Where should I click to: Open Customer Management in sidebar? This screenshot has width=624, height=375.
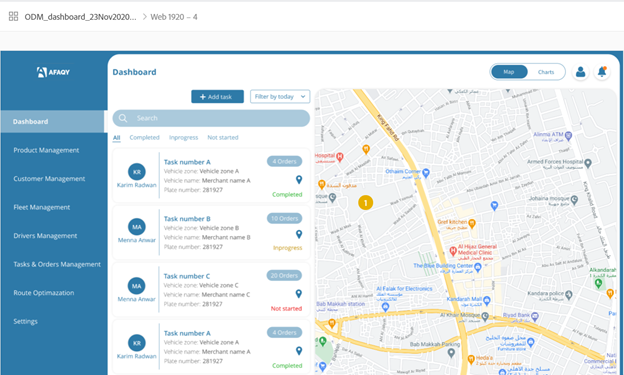pyautogui.click(x=49, y=179)
